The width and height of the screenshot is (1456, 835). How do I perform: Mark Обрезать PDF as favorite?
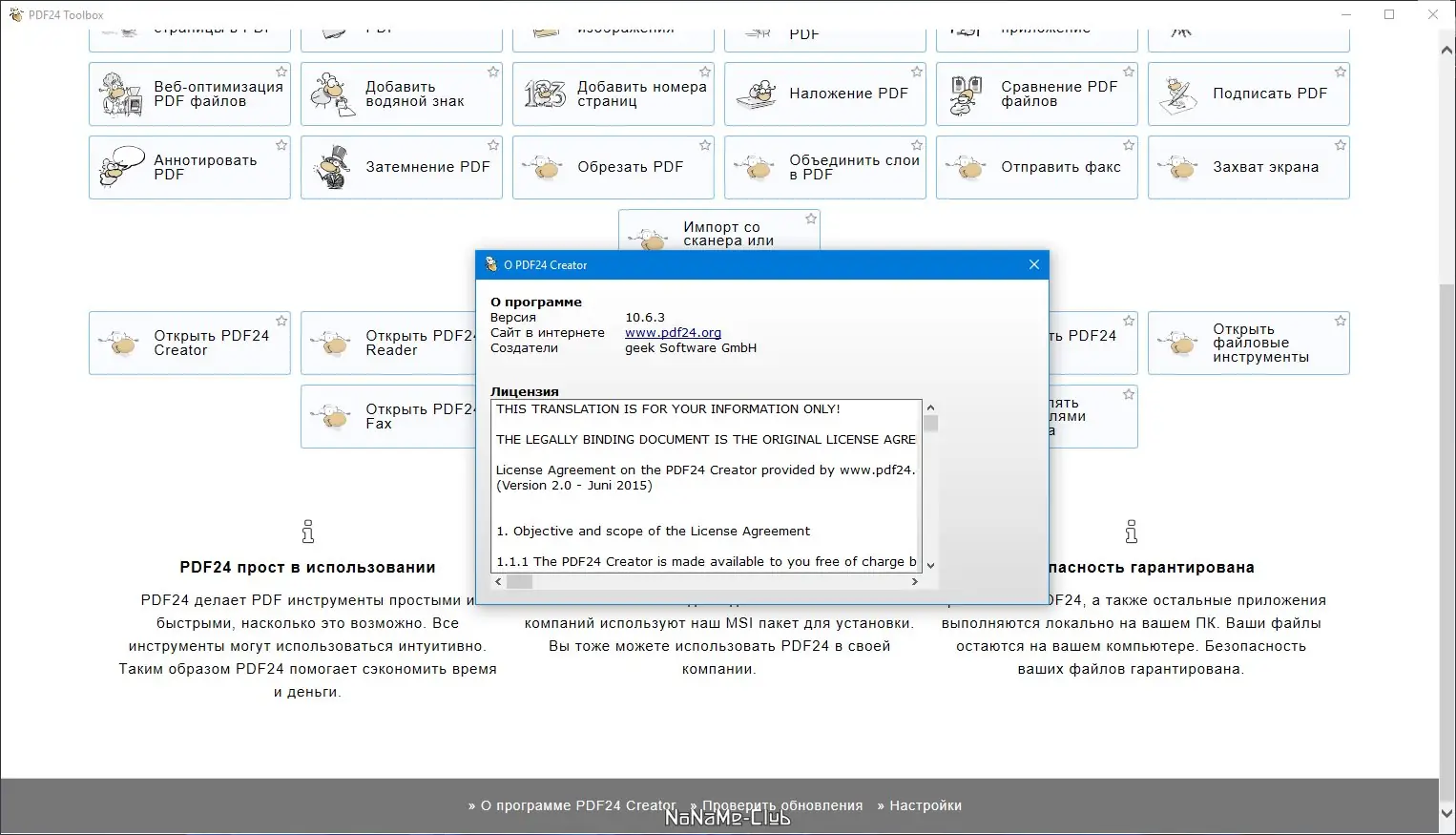tap(705, 145)
